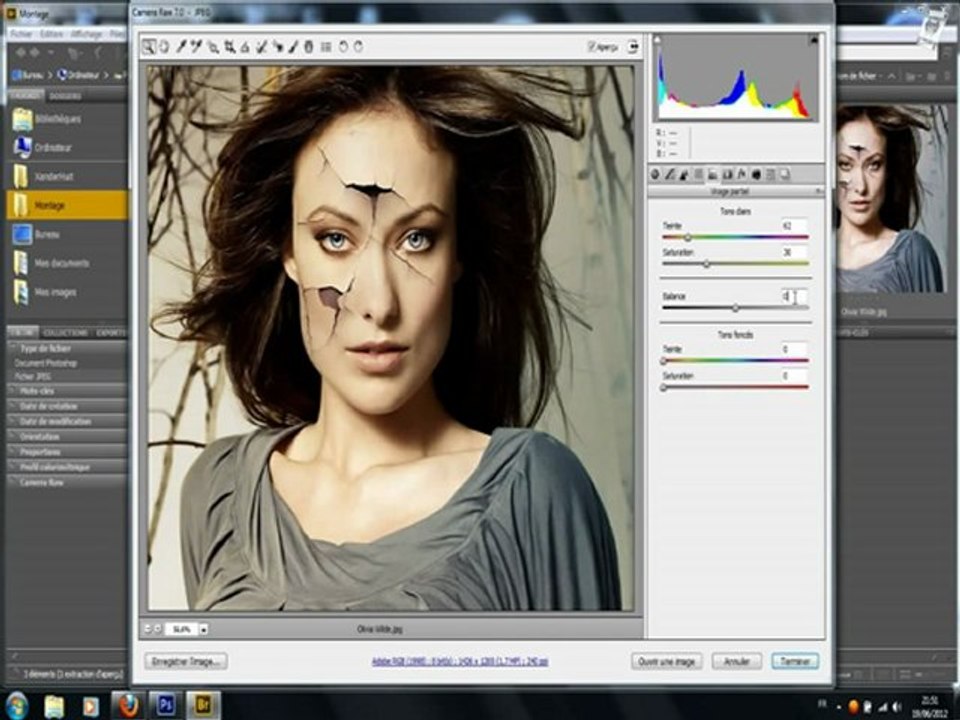Expand the Date de création filter section
Screen dimensions: 960x720
(x=13, y=406)
